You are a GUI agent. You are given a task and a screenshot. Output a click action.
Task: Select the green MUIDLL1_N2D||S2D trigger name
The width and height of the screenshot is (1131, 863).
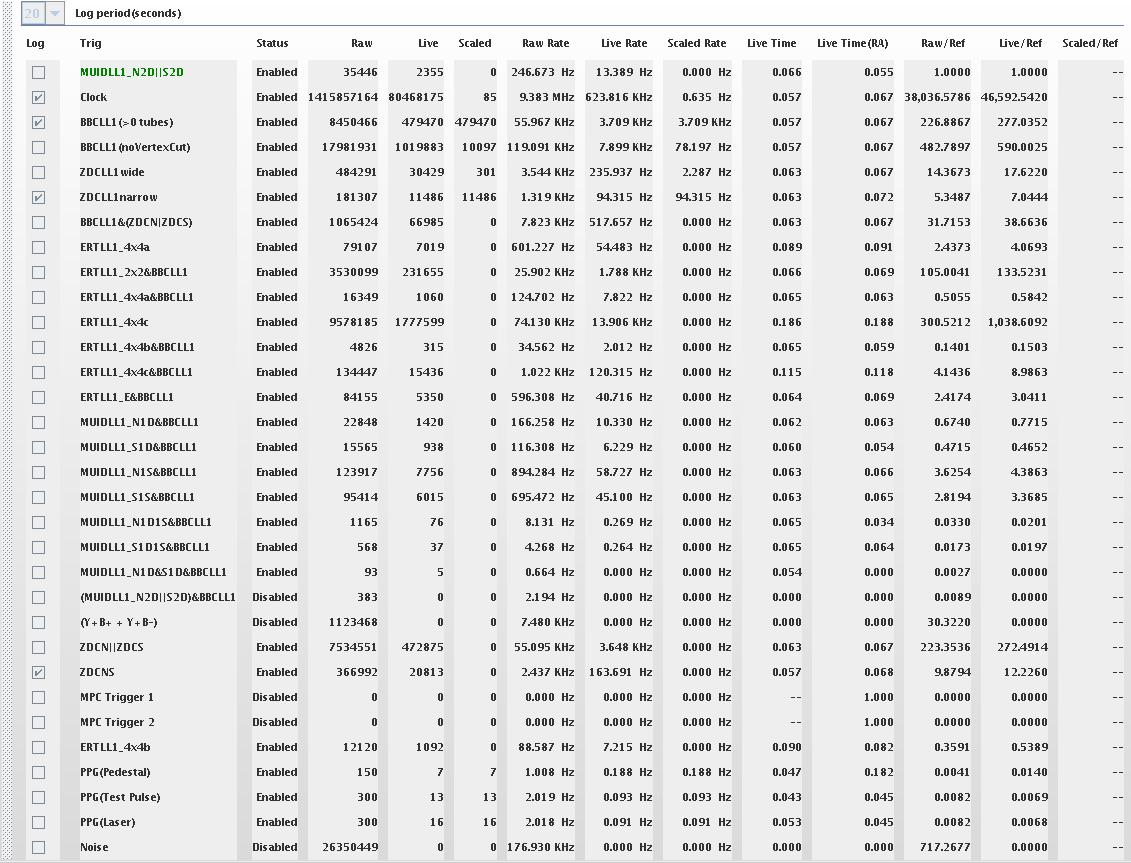point(131,72)
